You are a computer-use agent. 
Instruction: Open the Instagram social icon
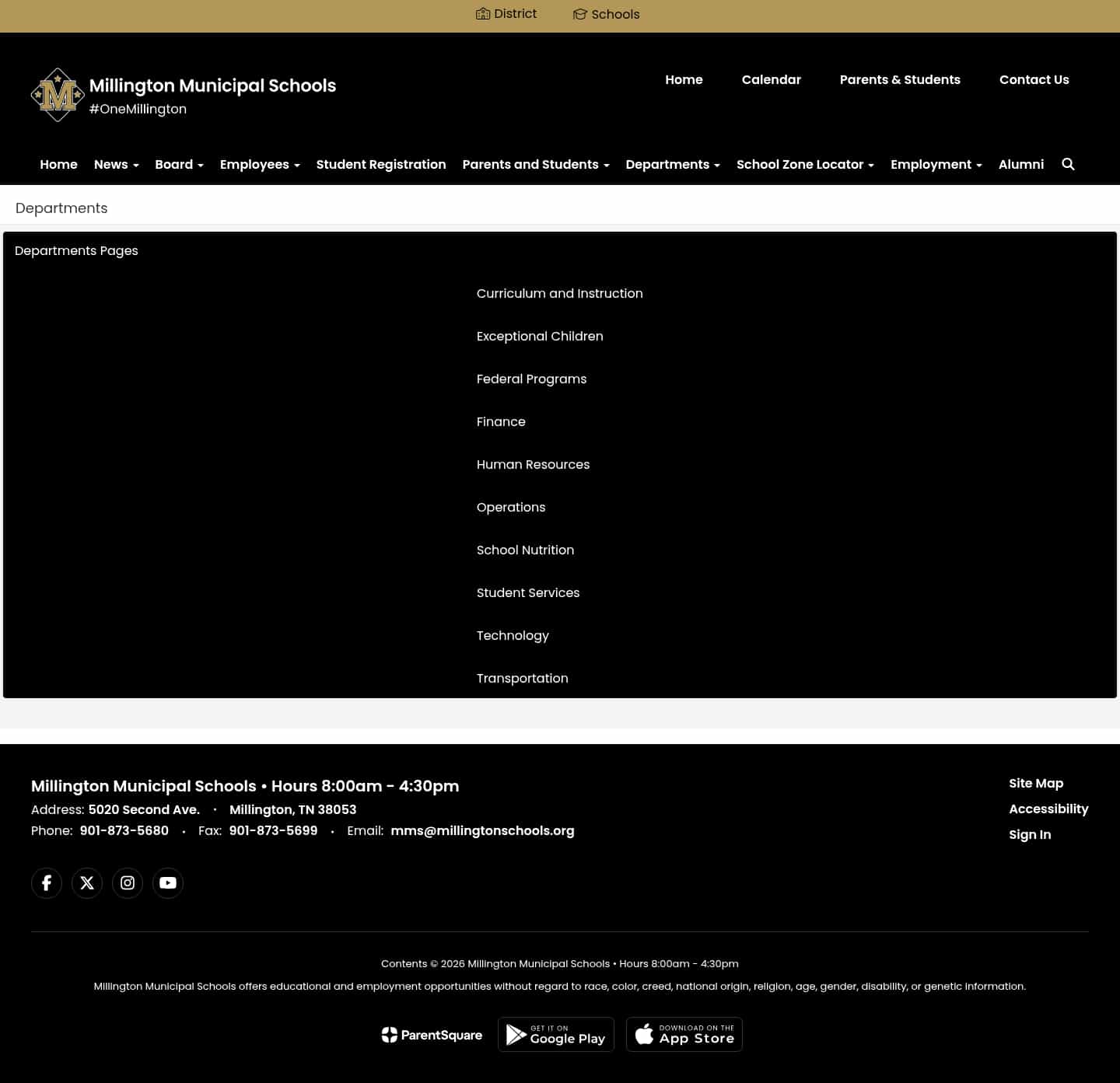128,883
